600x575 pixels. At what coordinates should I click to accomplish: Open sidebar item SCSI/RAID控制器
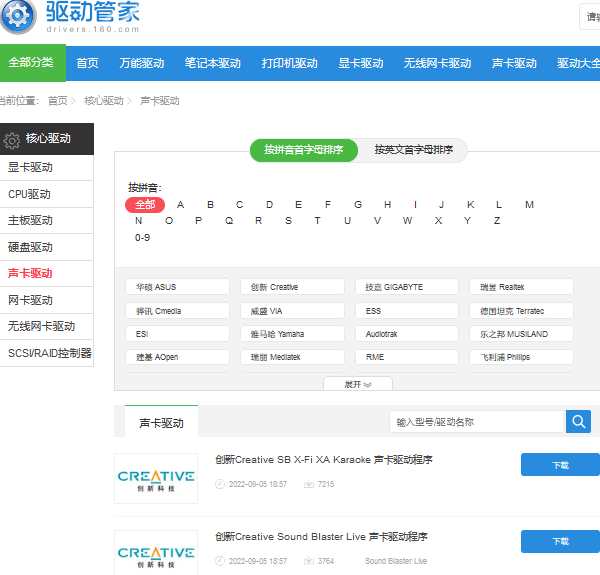[47, 353]
